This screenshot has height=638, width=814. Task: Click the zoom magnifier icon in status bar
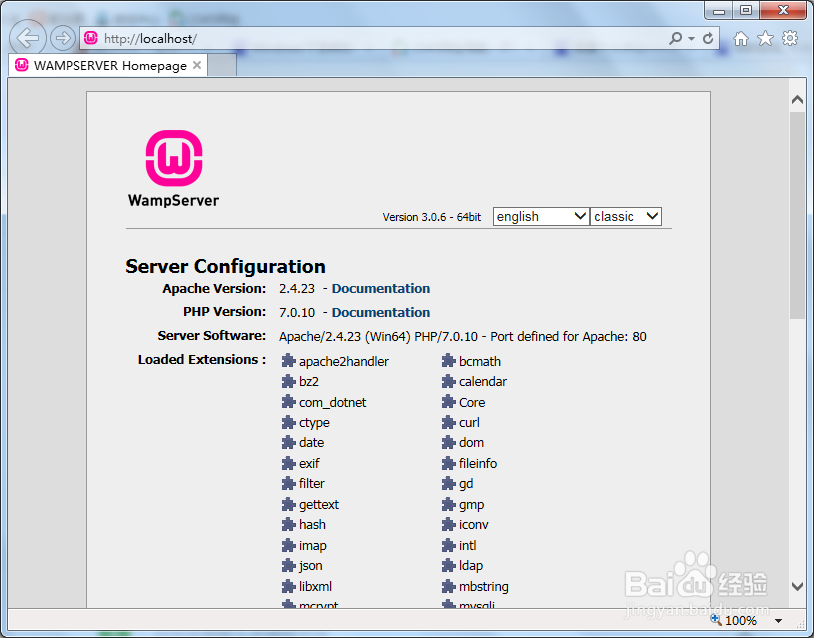point(716,619)
